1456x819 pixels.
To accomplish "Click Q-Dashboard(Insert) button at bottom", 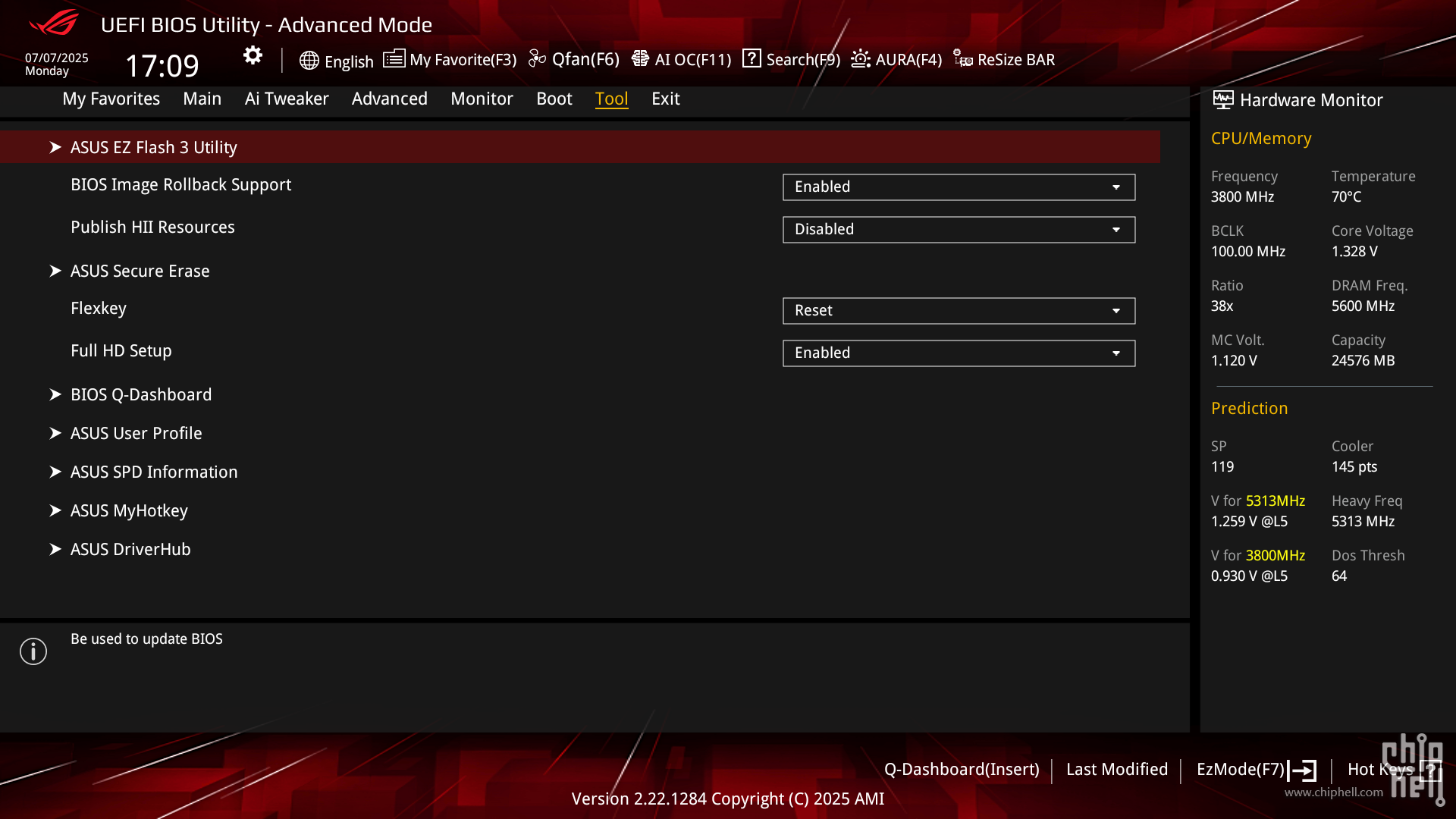I will 962,770.
